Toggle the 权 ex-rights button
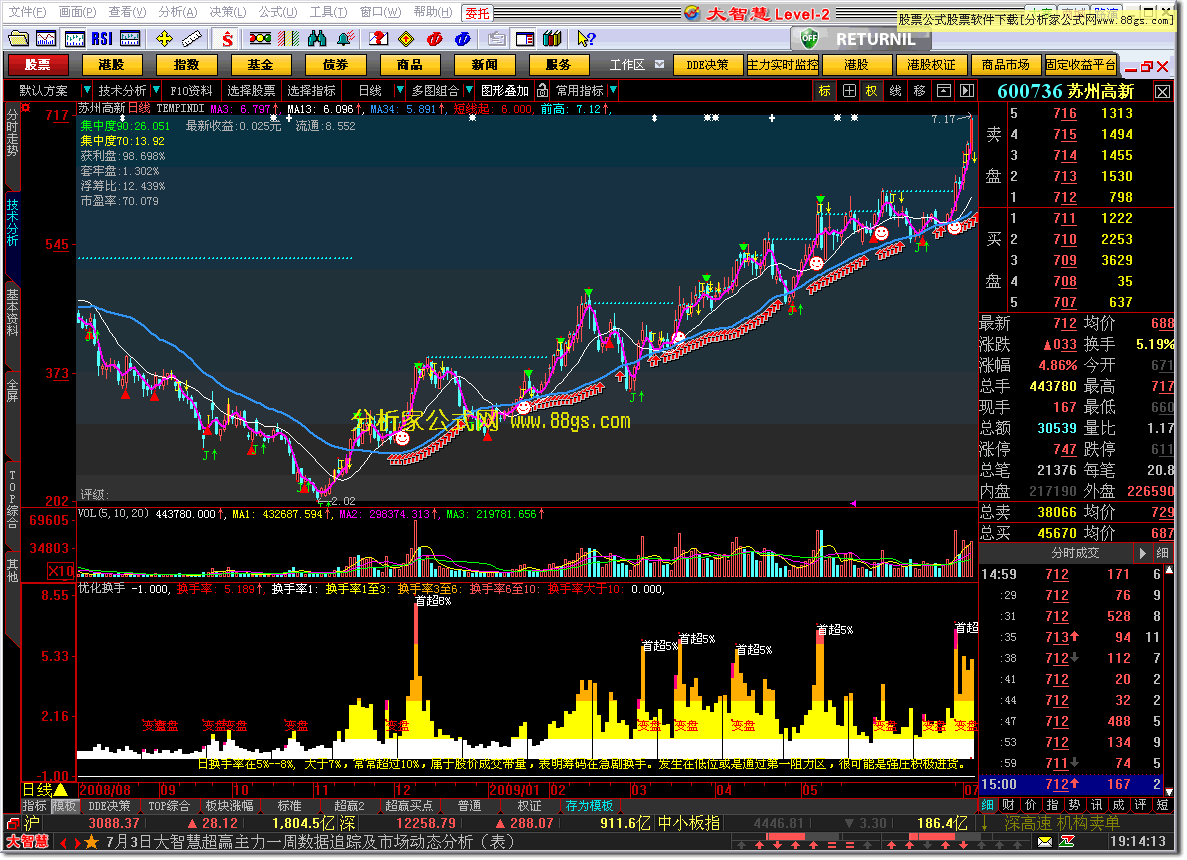1187x860 pixels. point(871,91)
